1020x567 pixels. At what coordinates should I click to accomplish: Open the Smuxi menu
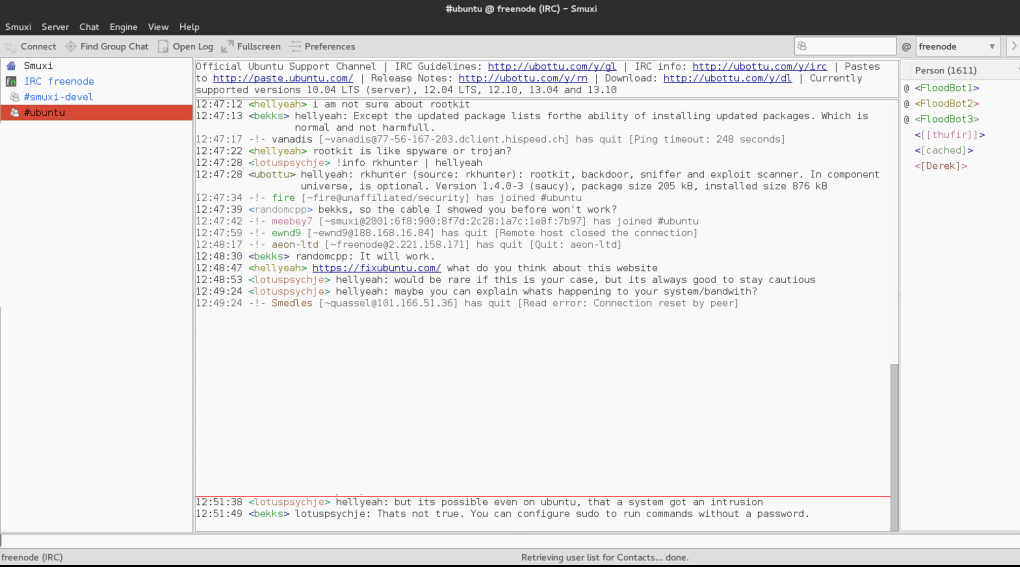(18, 27)
